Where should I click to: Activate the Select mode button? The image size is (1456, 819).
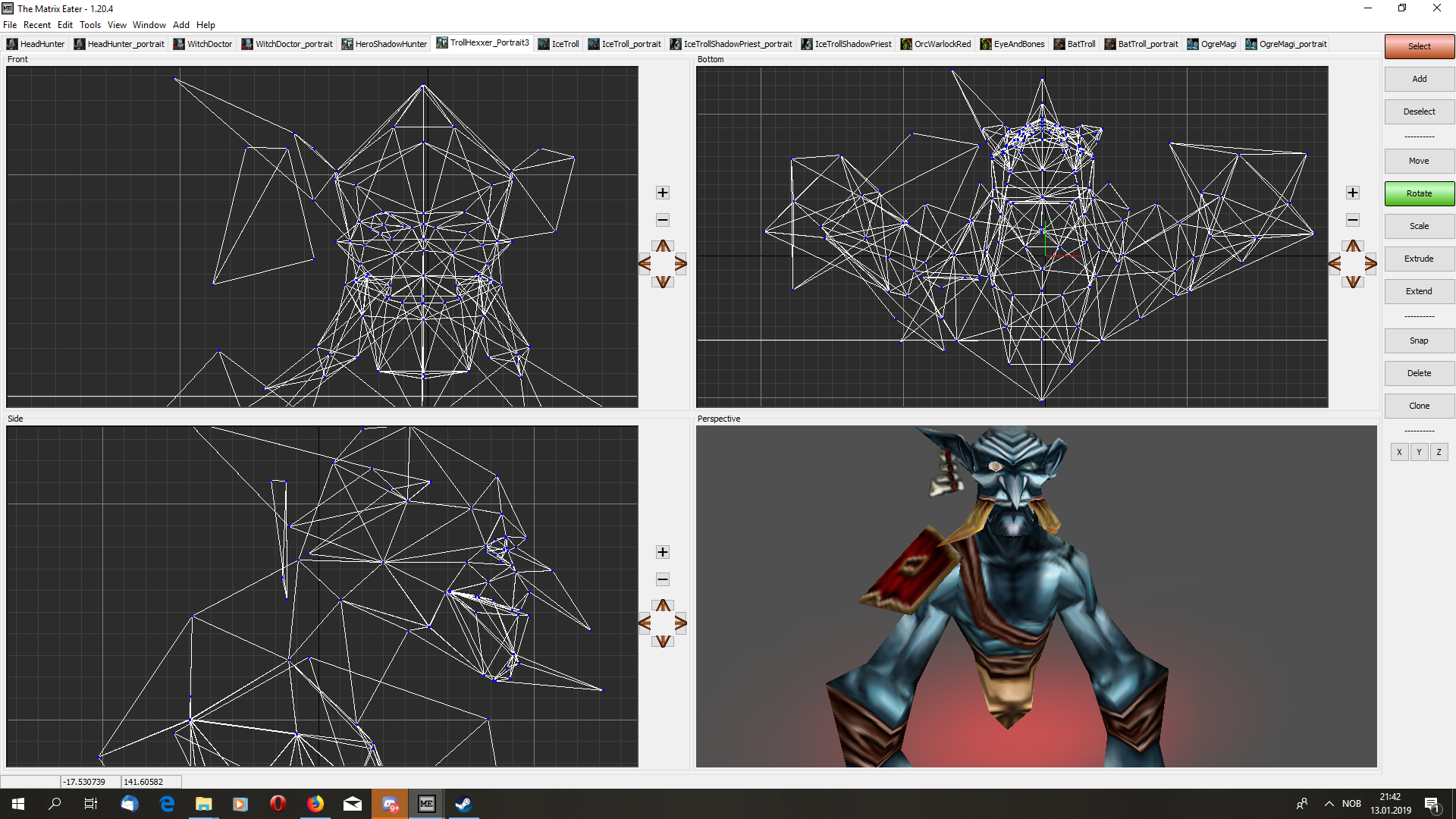[1419, 46]
